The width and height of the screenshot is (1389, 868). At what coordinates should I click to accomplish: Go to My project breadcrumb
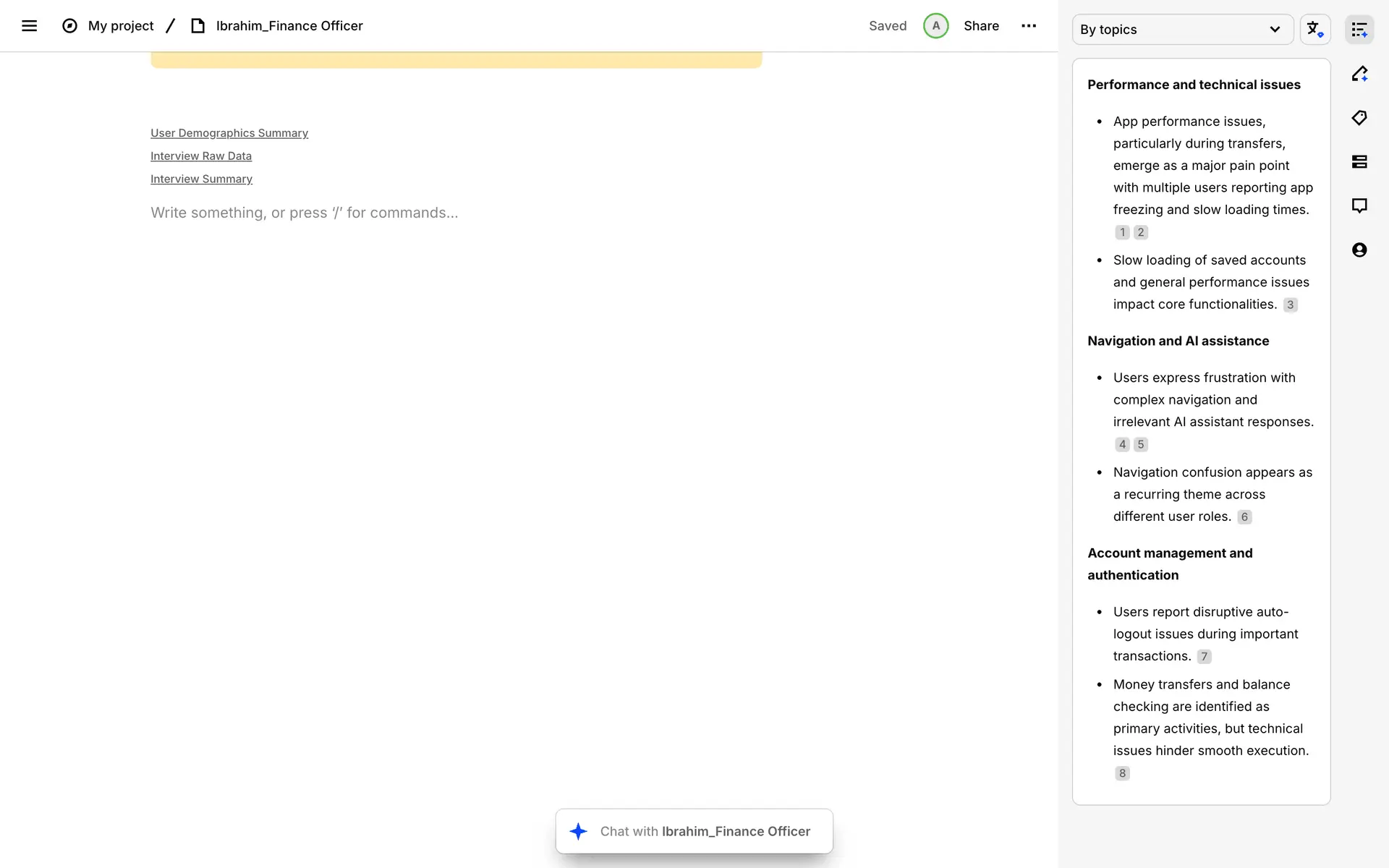click(x=121, y=26)
